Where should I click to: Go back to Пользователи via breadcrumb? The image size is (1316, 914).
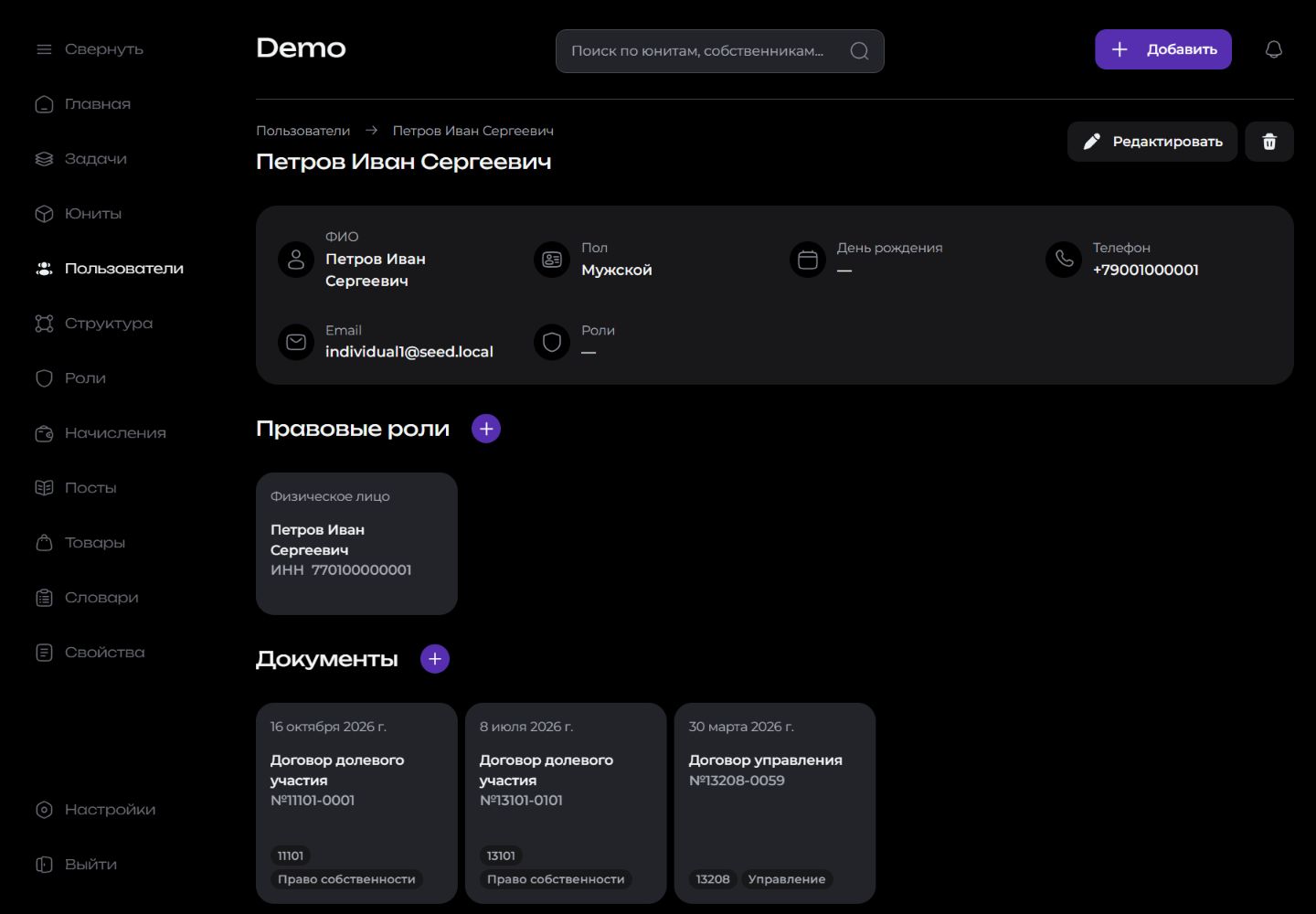pos(302,131)
